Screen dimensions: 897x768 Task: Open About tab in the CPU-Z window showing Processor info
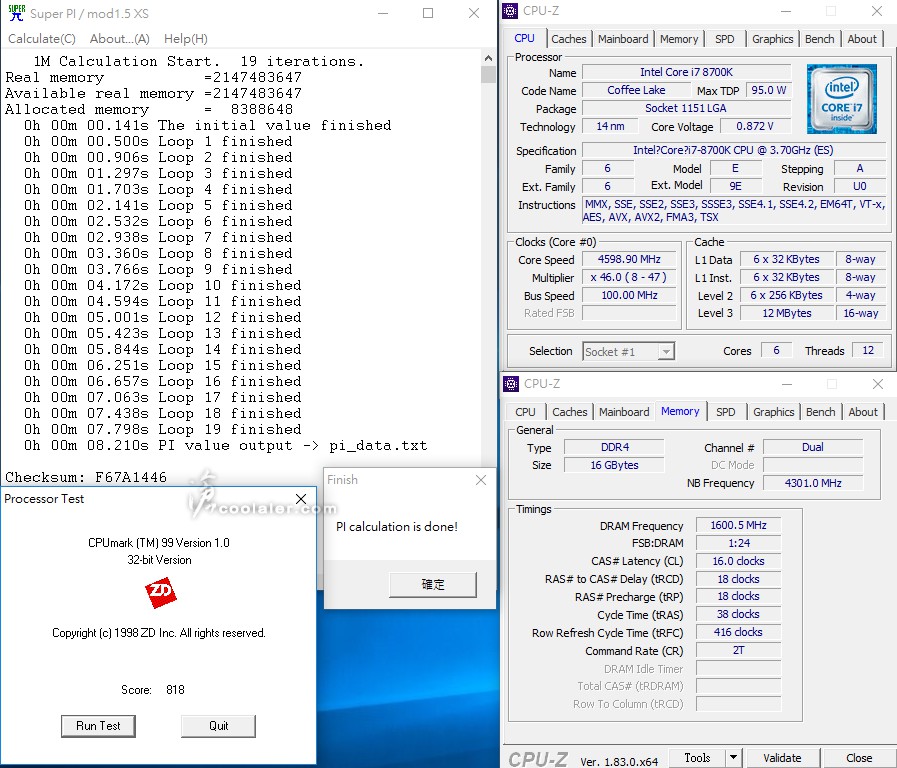[x=862, y=39]
